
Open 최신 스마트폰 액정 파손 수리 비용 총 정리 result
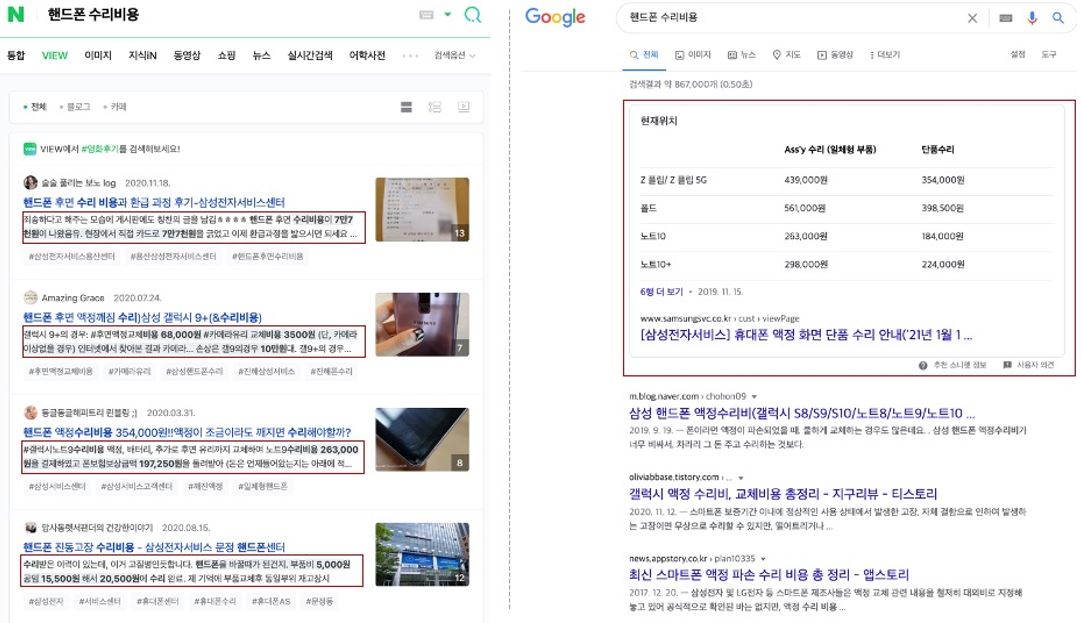[769, 575]
